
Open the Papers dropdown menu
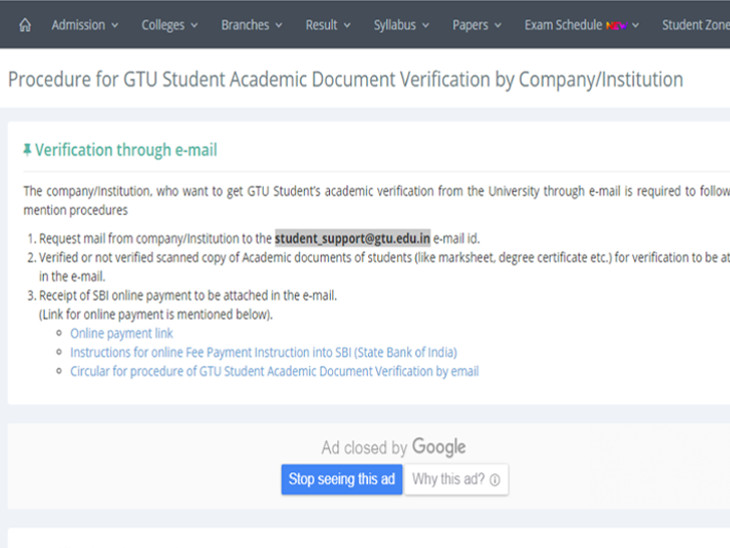pyautogui.click(x=476, y=25)
